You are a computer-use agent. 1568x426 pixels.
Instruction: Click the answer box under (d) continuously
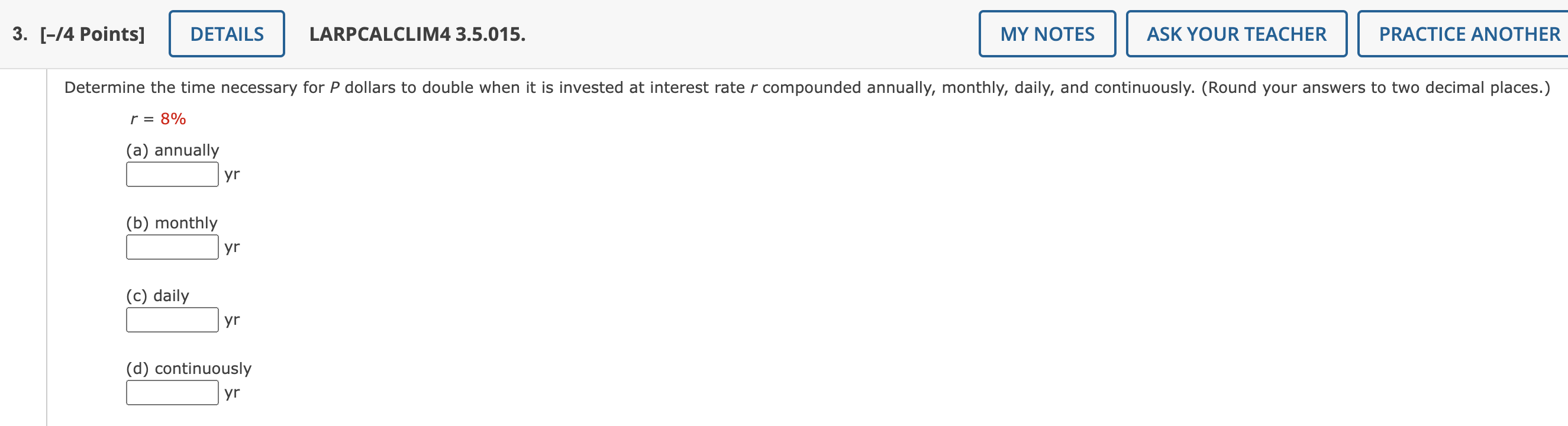pos(172,392)
